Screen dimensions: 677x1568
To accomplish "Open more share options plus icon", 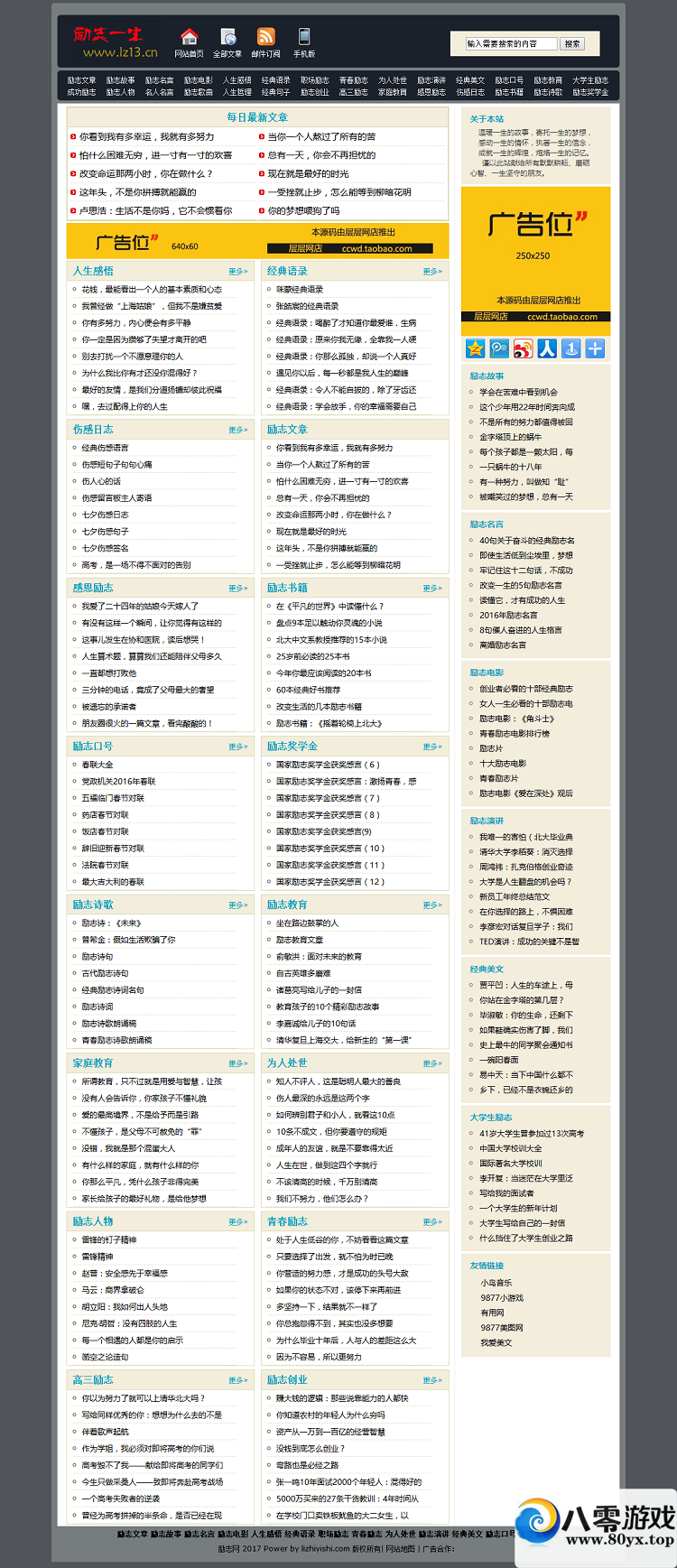I will (595, 348).
